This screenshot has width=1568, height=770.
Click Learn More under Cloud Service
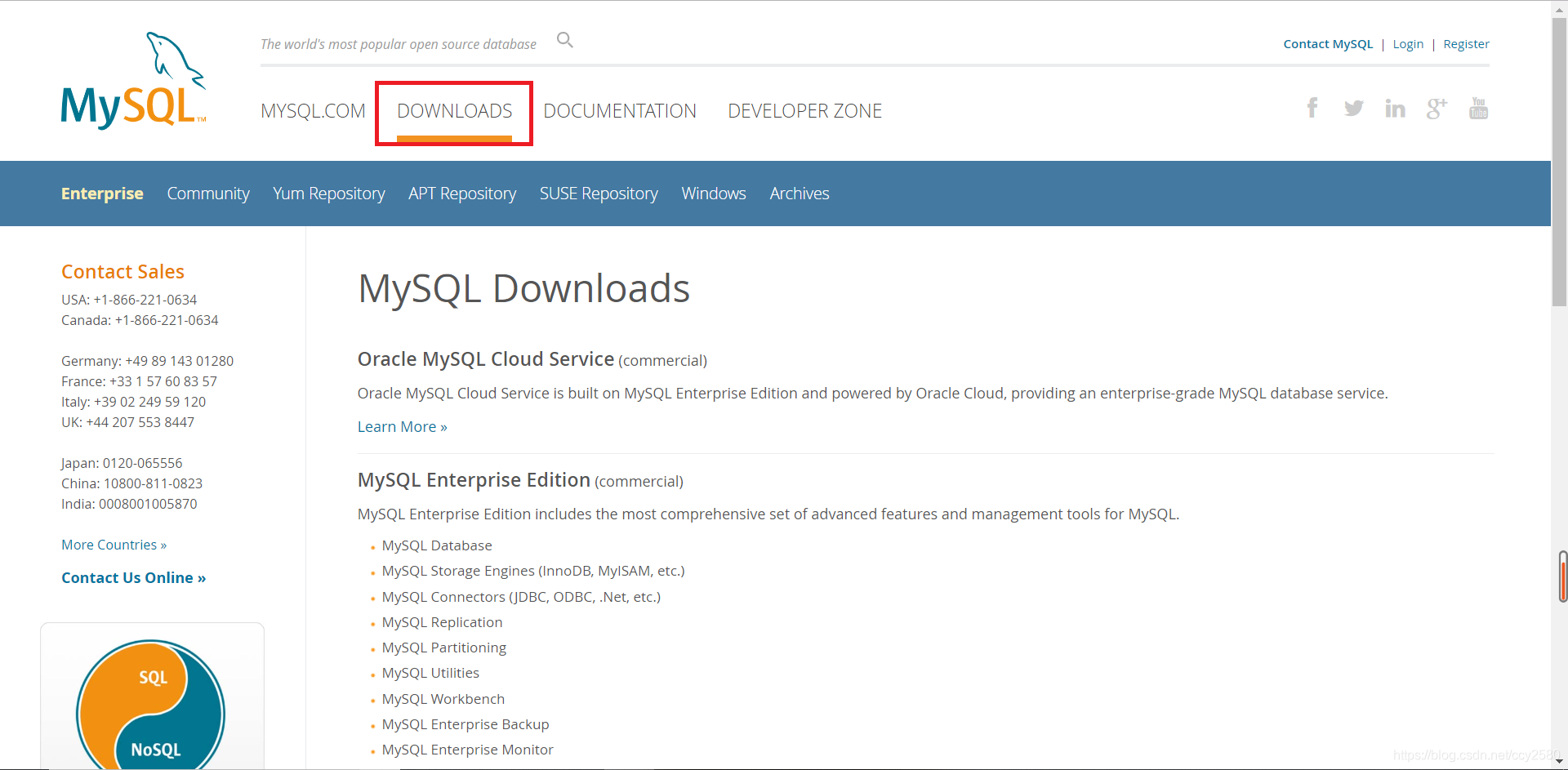tap(403, 427)
